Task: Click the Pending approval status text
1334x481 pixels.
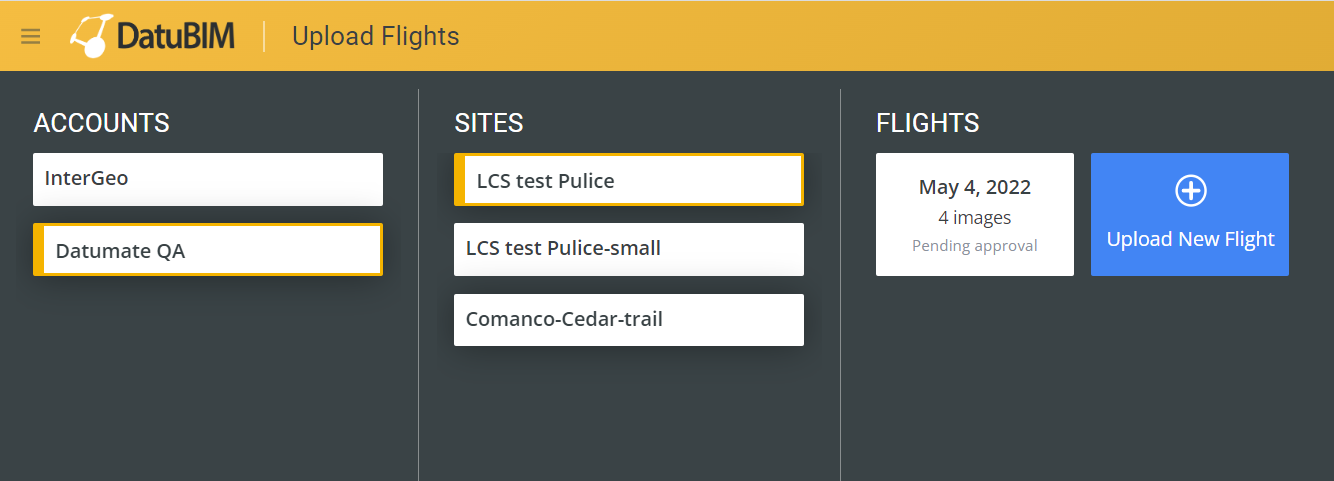Action: pos(975,245)
